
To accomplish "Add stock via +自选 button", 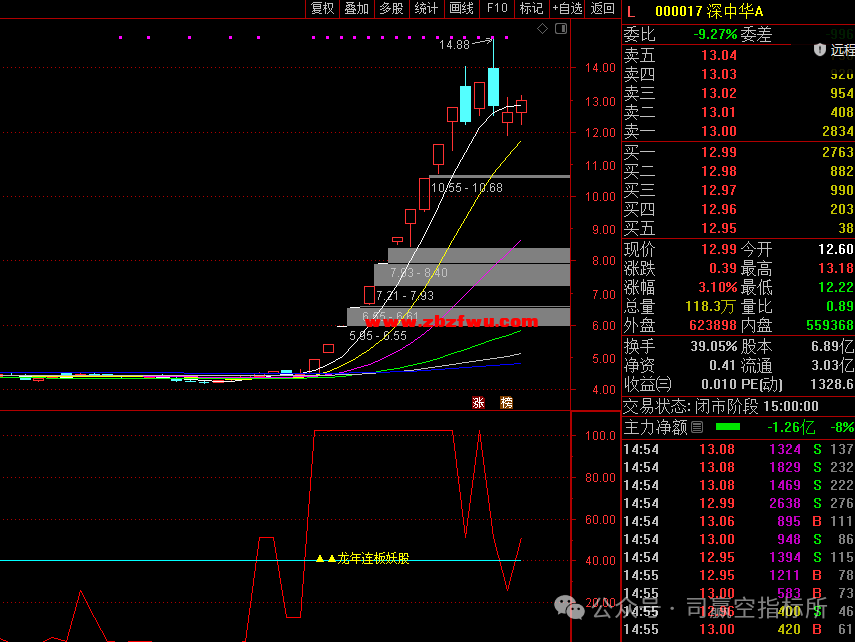I will tap(567, 9).
